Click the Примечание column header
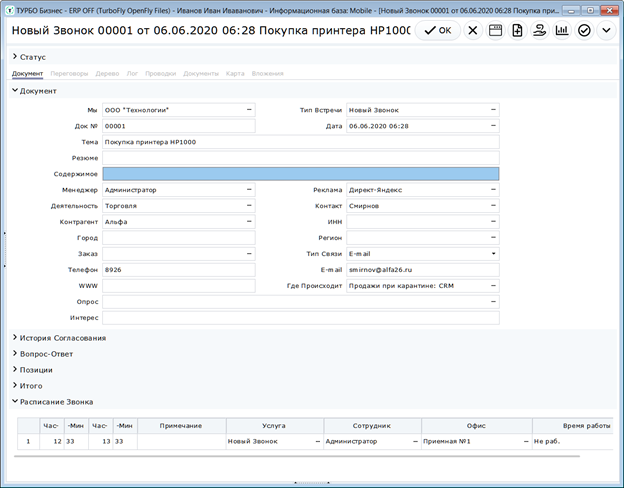The width and height of the screenshot is (624, 488). point(181,426)
